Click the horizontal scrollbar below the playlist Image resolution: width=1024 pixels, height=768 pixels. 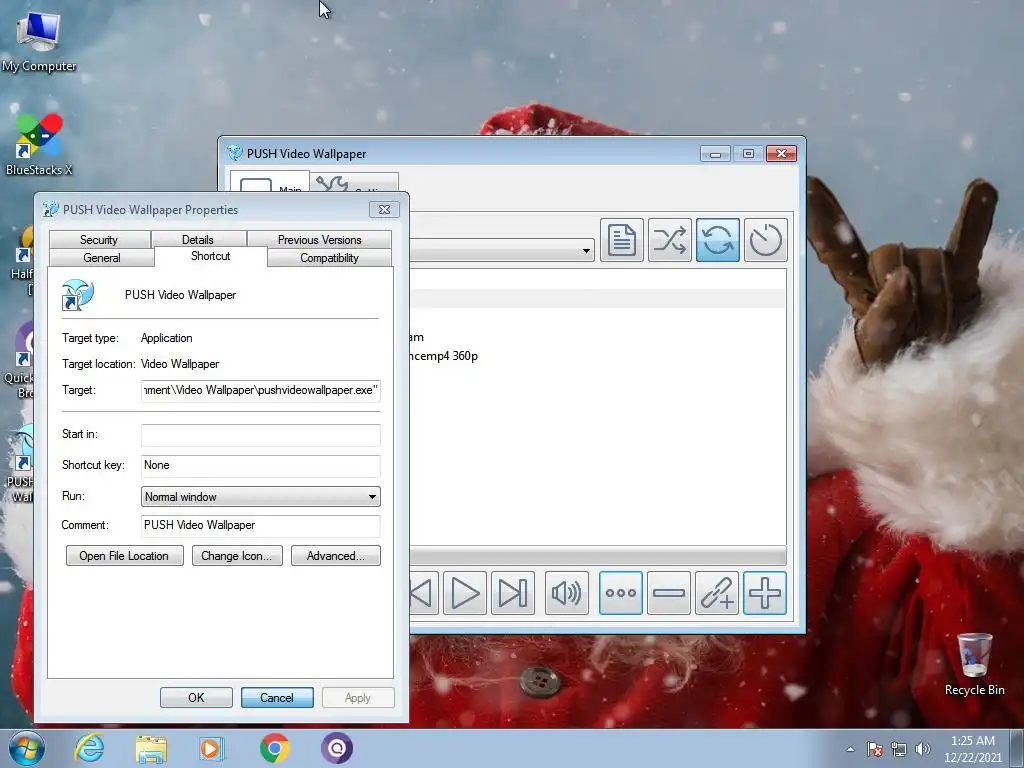coord(598,556)
